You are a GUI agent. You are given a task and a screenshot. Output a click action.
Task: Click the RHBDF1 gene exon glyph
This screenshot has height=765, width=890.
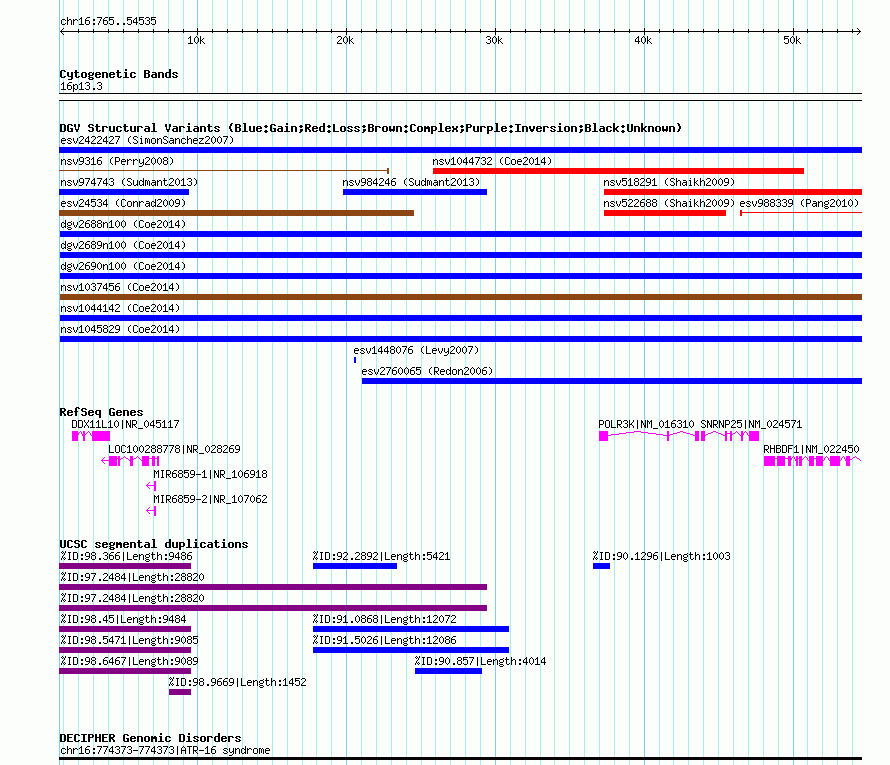[x=812, y=461]
